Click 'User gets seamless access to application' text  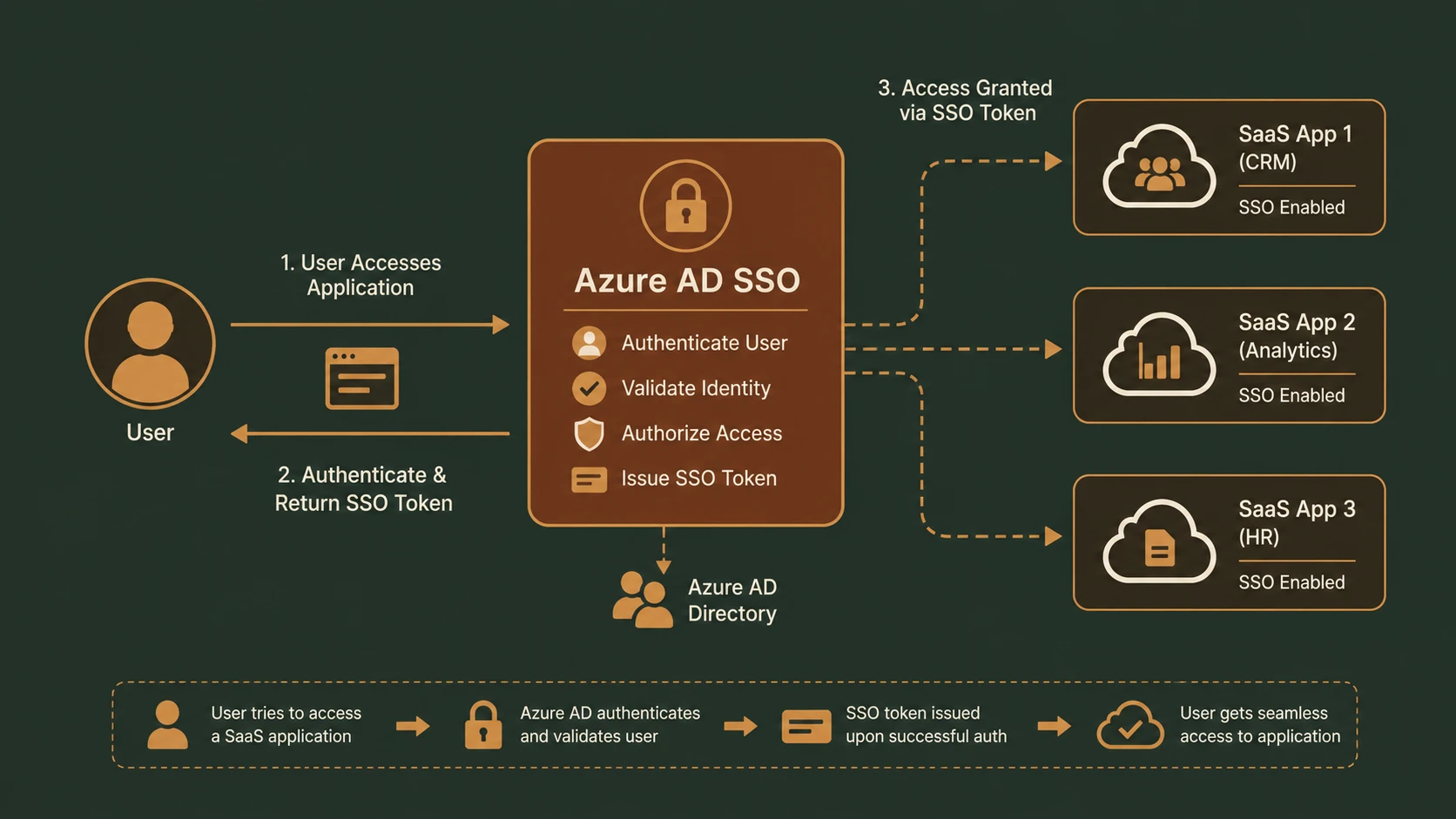tap(1260, 724)
